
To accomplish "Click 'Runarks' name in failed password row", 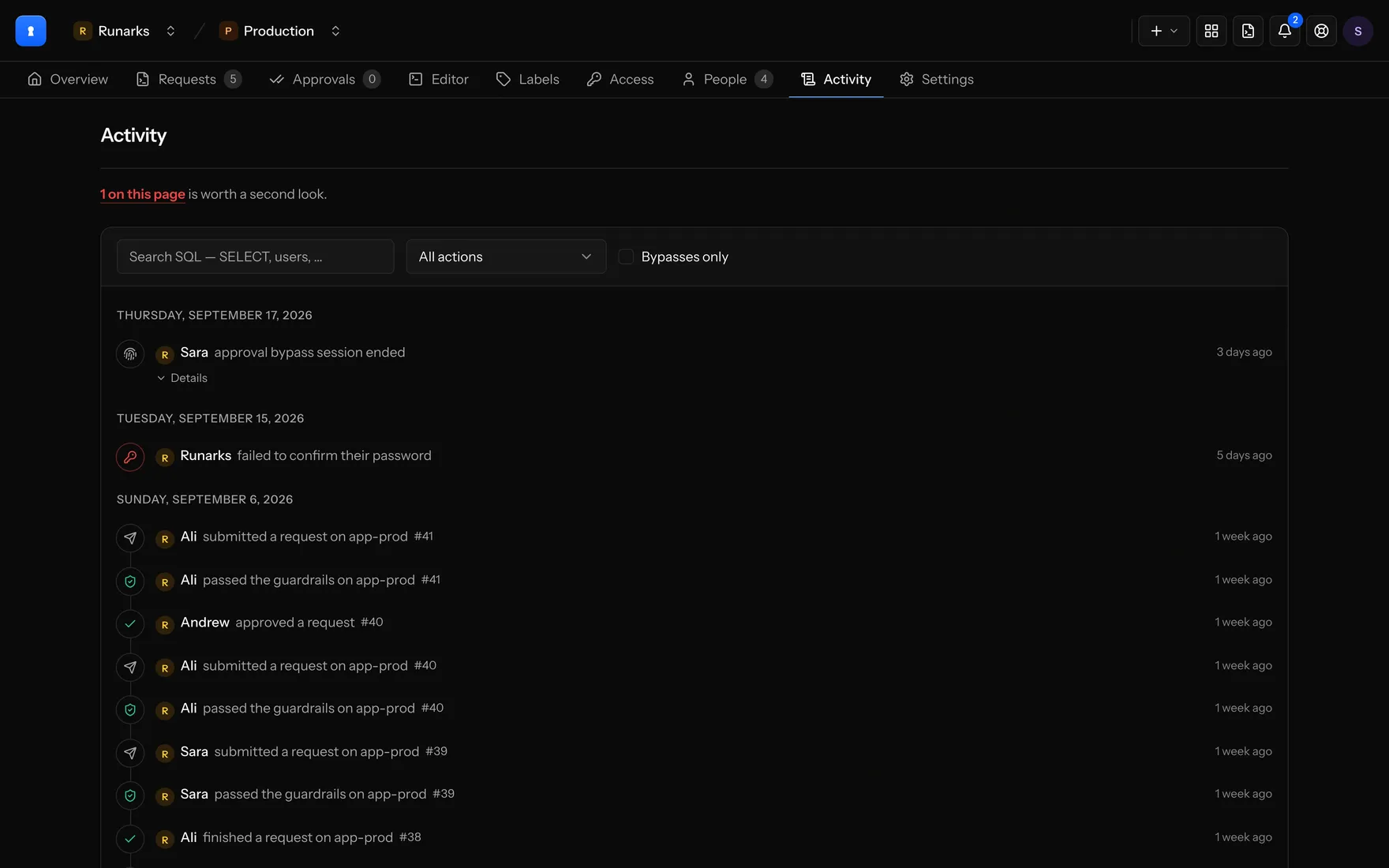I will (x=206, y=455).
